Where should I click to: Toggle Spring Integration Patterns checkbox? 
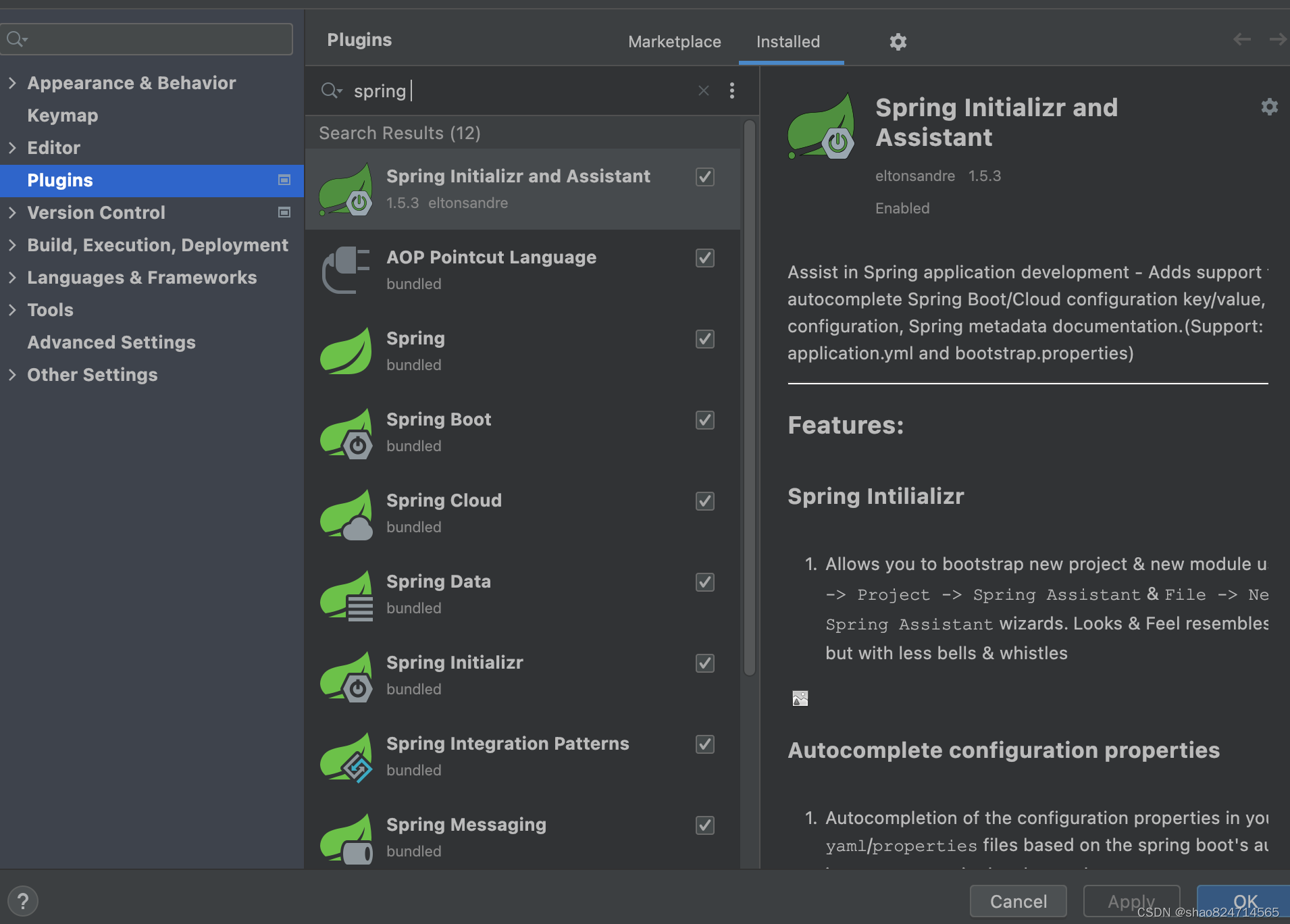coord(705,744)
